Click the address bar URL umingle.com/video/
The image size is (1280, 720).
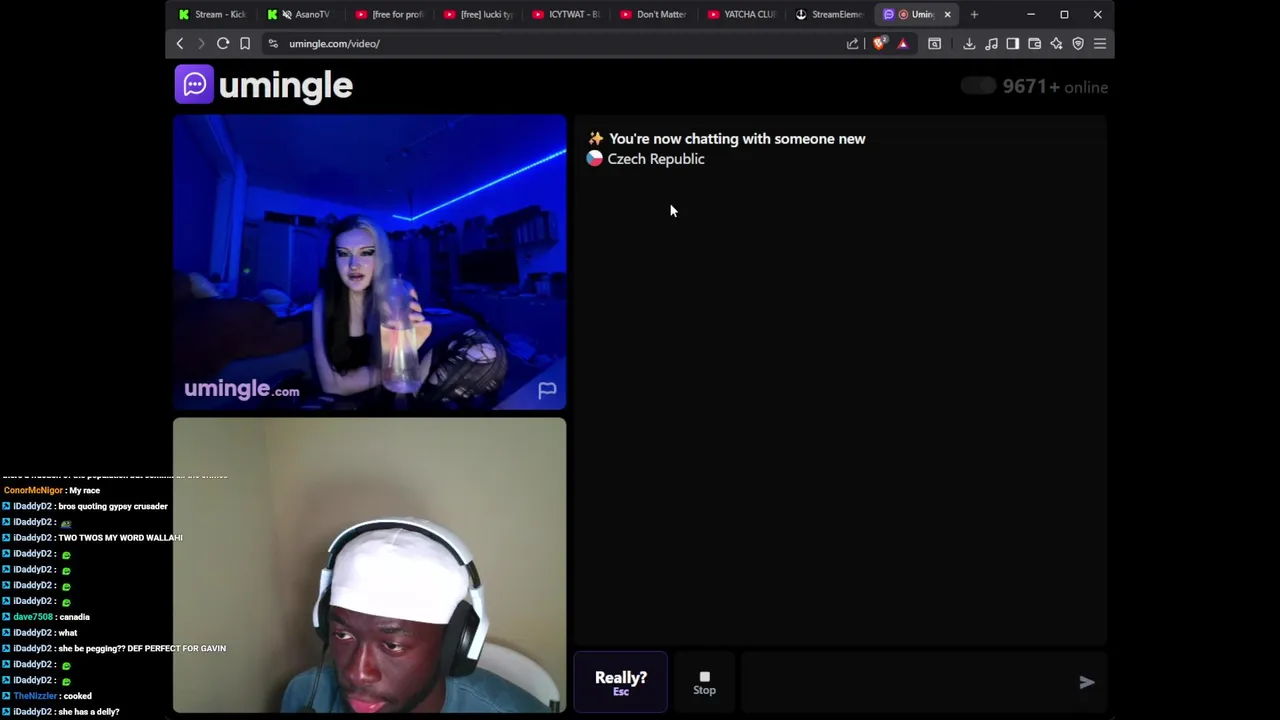coord(334,44)
